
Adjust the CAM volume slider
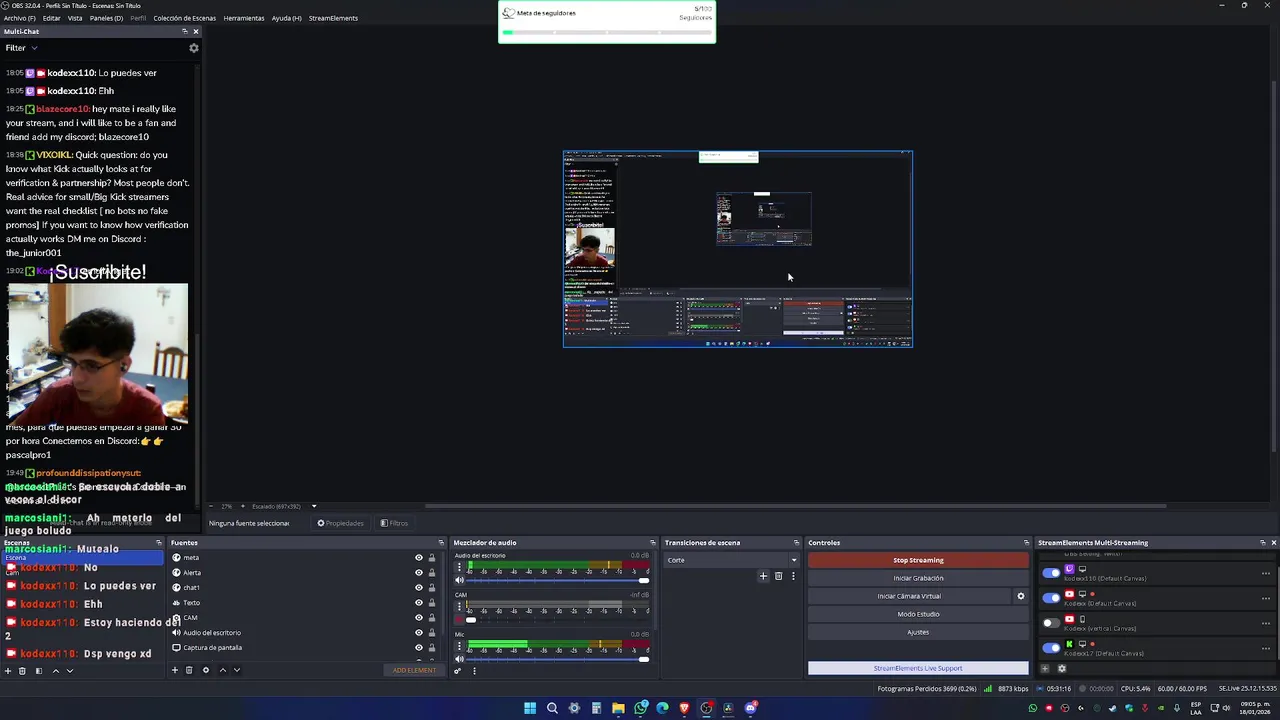[556, 619]
